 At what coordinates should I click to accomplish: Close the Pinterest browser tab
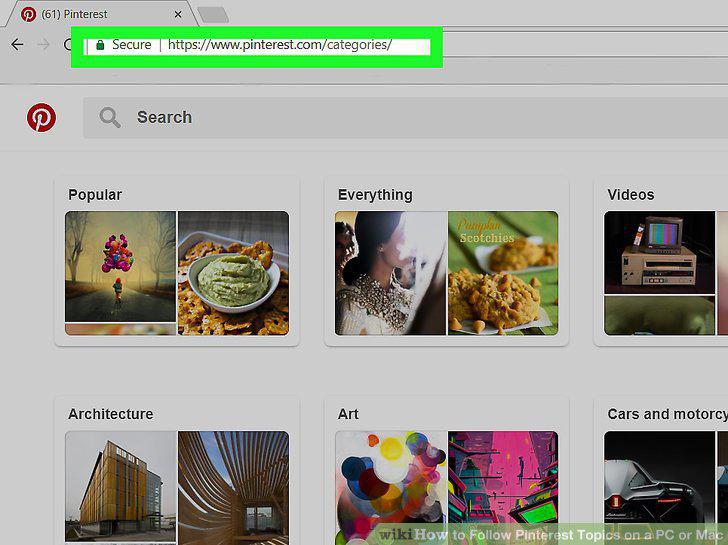point(178,15)
